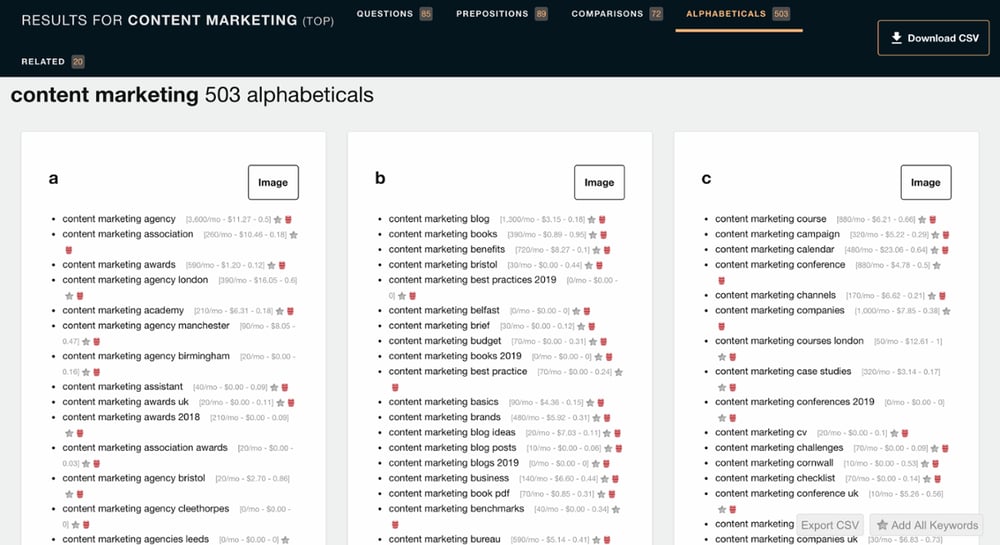Click star beside 'content marketing awards' 590/mo

click(272, 265)
